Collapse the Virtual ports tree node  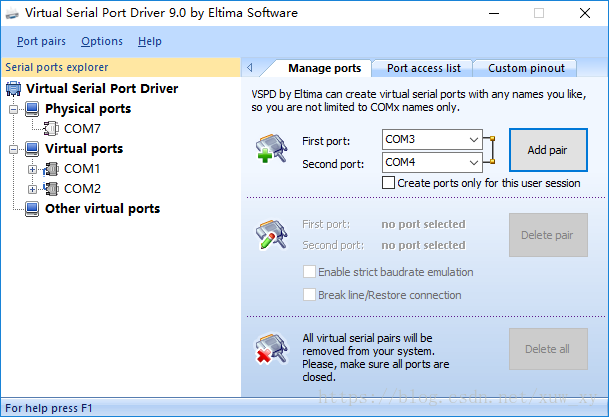[14, 149]
